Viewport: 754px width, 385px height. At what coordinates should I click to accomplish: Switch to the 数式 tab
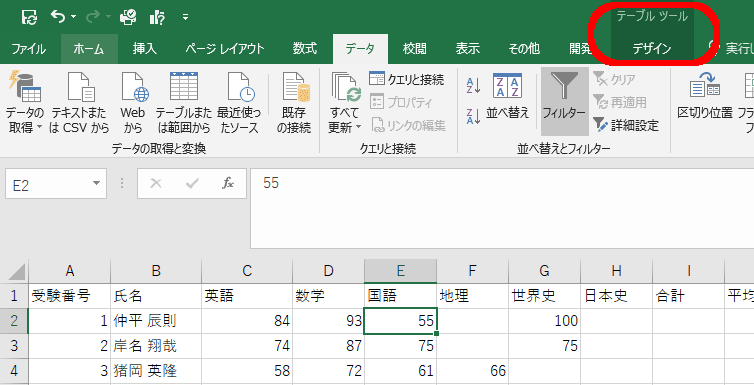click(x=305, y=49)
